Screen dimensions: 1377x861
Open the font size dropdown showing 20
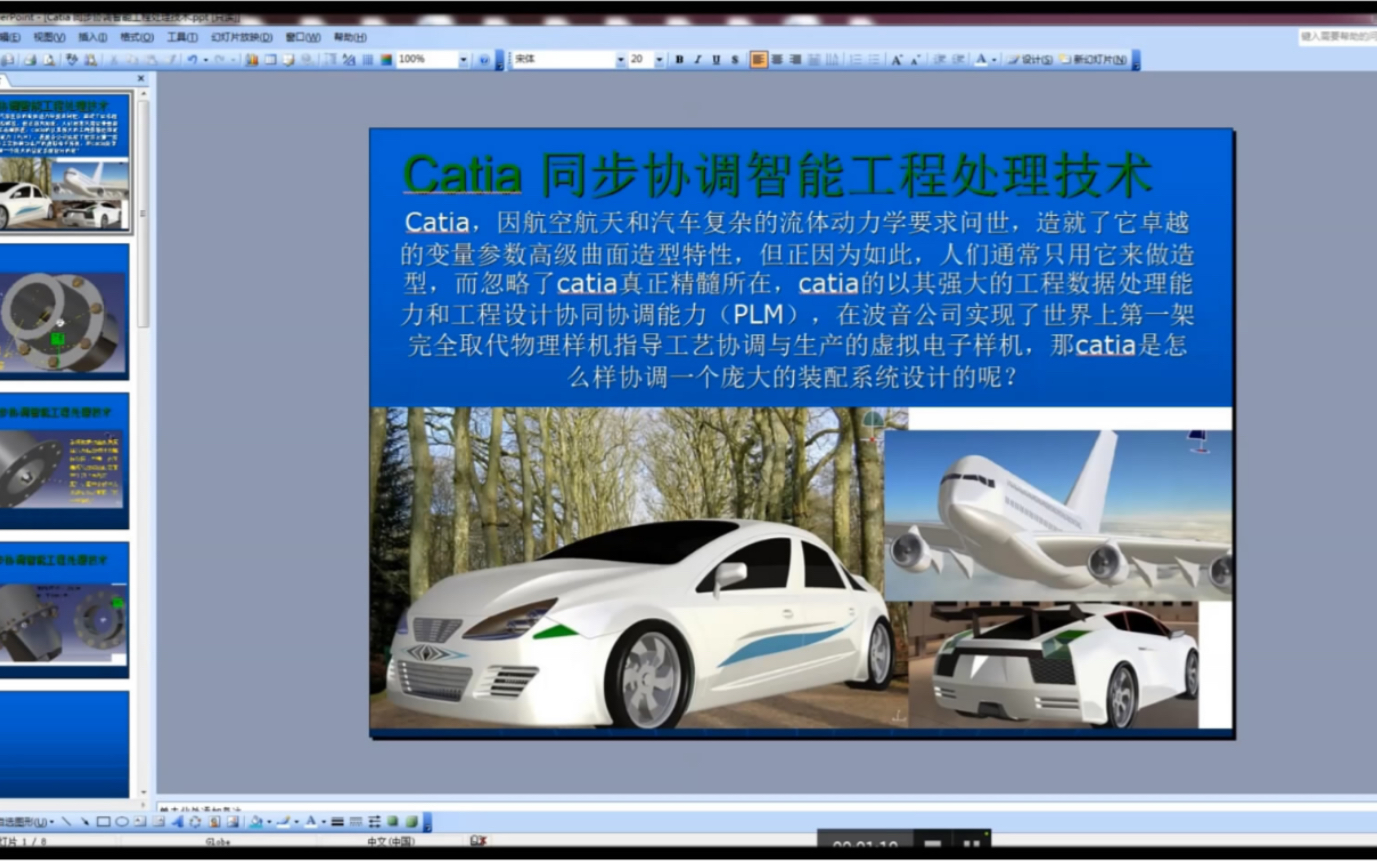(x=657, y=59)
